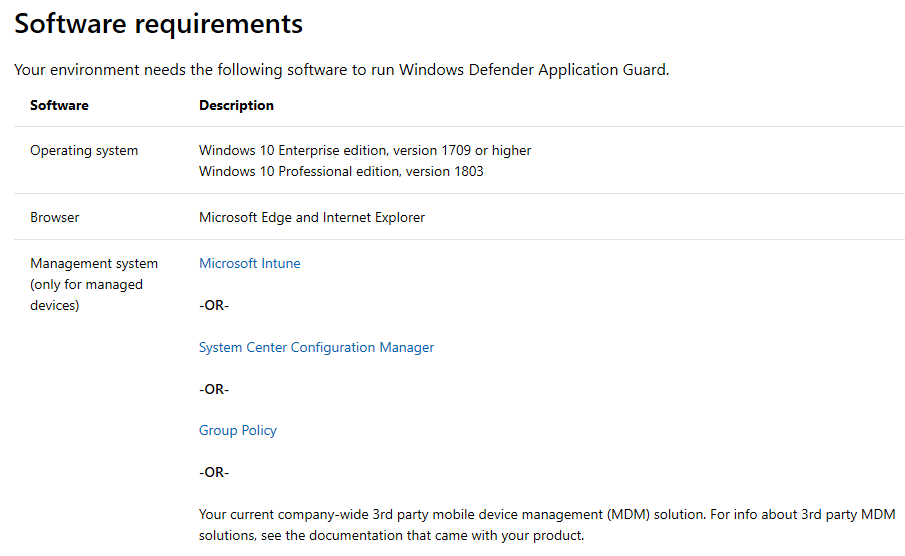905x556 pixels.
Task: Click the Software requirements heading
Action: point(158,24)
